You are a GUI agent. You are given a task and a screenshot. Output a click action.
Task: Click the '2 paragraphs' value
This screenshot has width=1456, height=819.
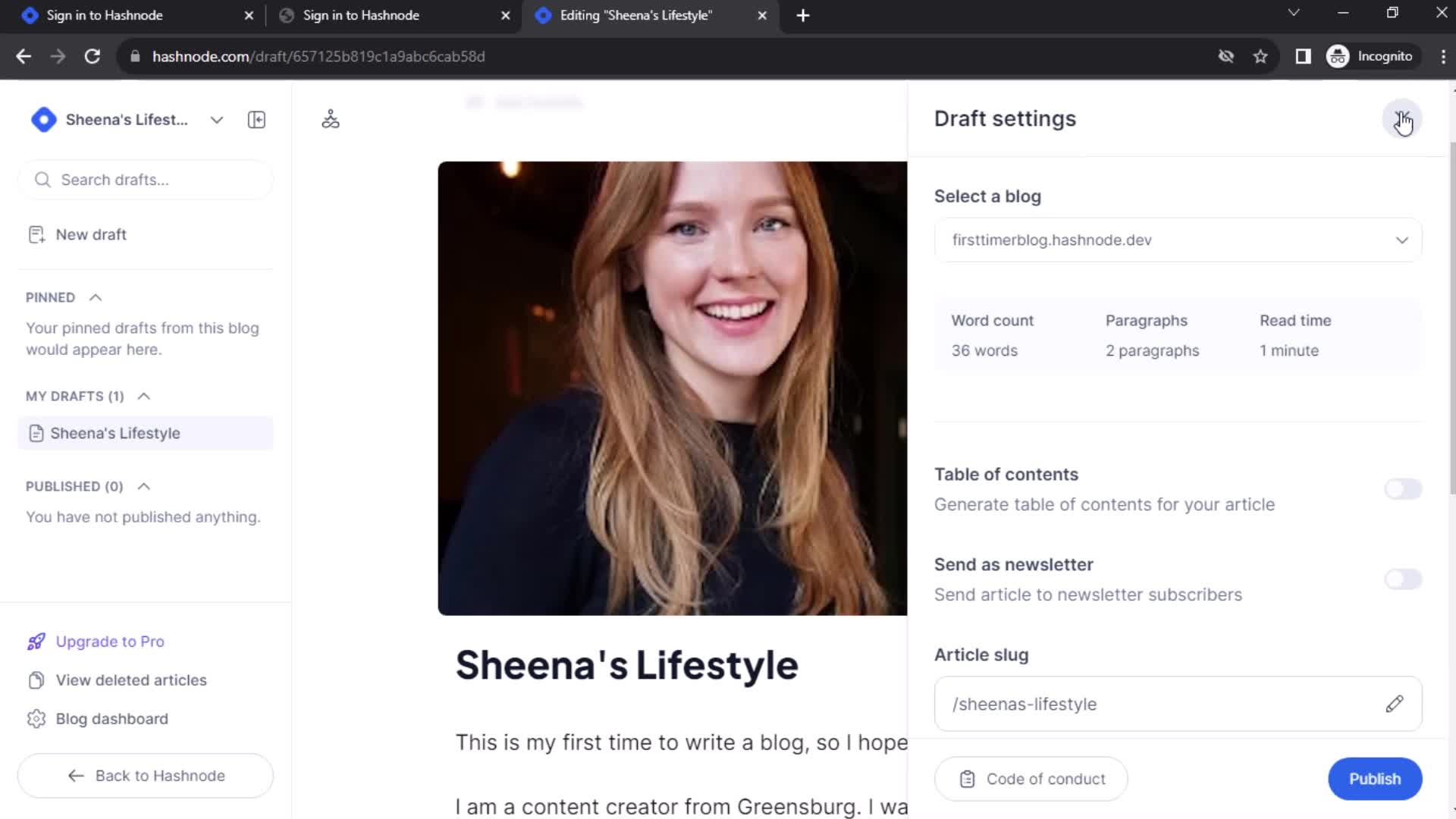(1152, 350)
